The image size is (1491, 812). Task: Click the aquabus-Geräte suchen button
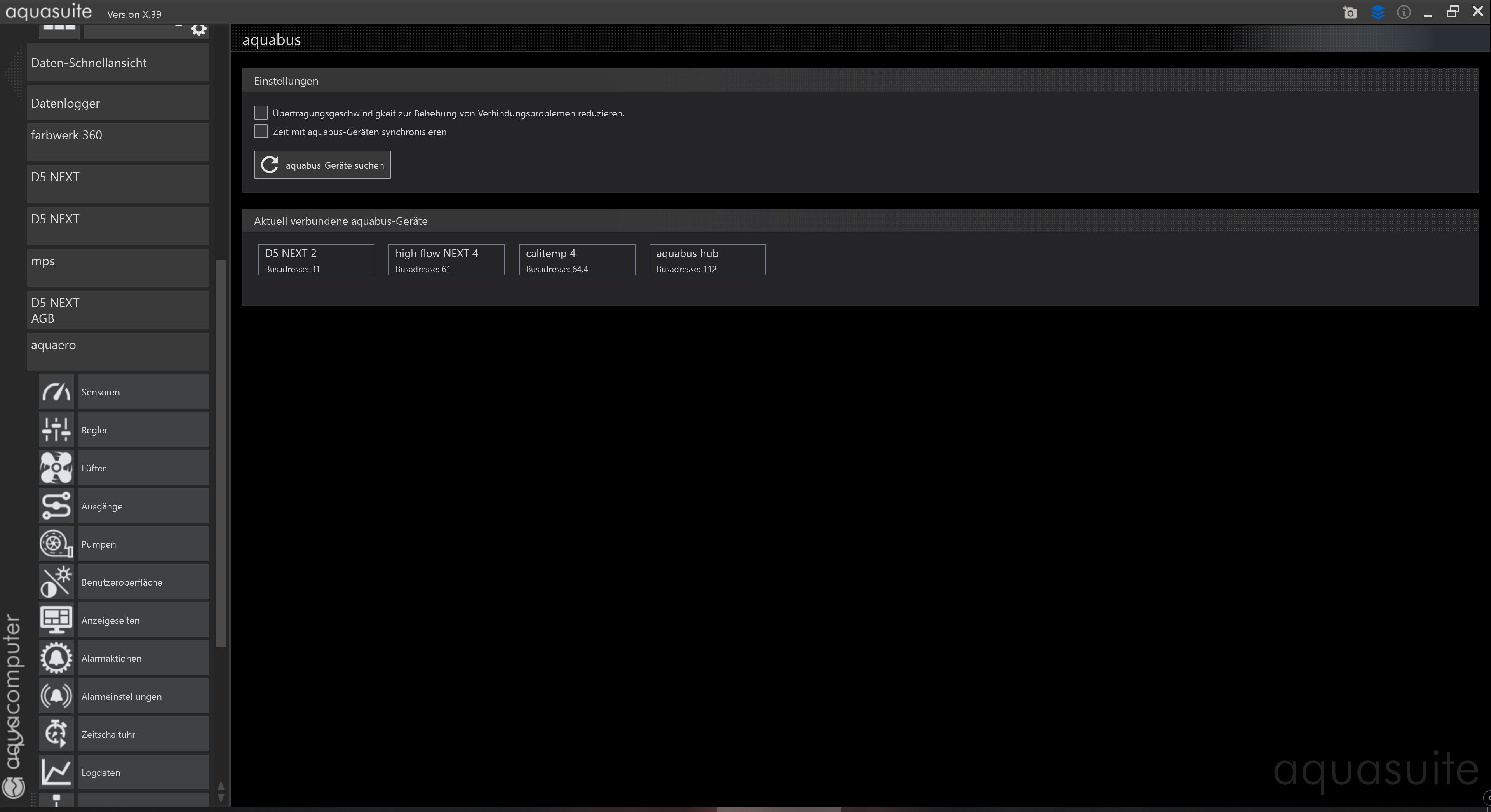point(322,165)
